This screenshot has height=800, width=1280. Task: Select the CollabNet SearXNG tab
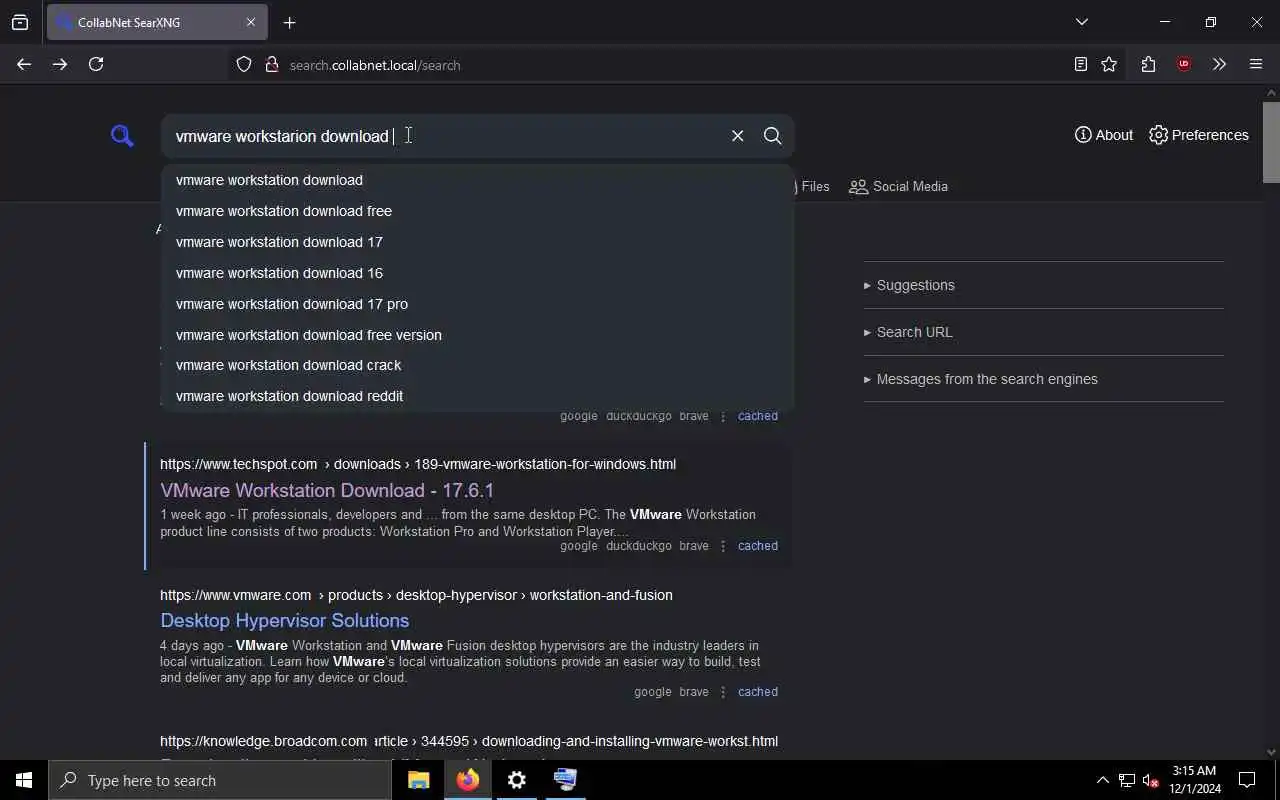click(156, 22)
